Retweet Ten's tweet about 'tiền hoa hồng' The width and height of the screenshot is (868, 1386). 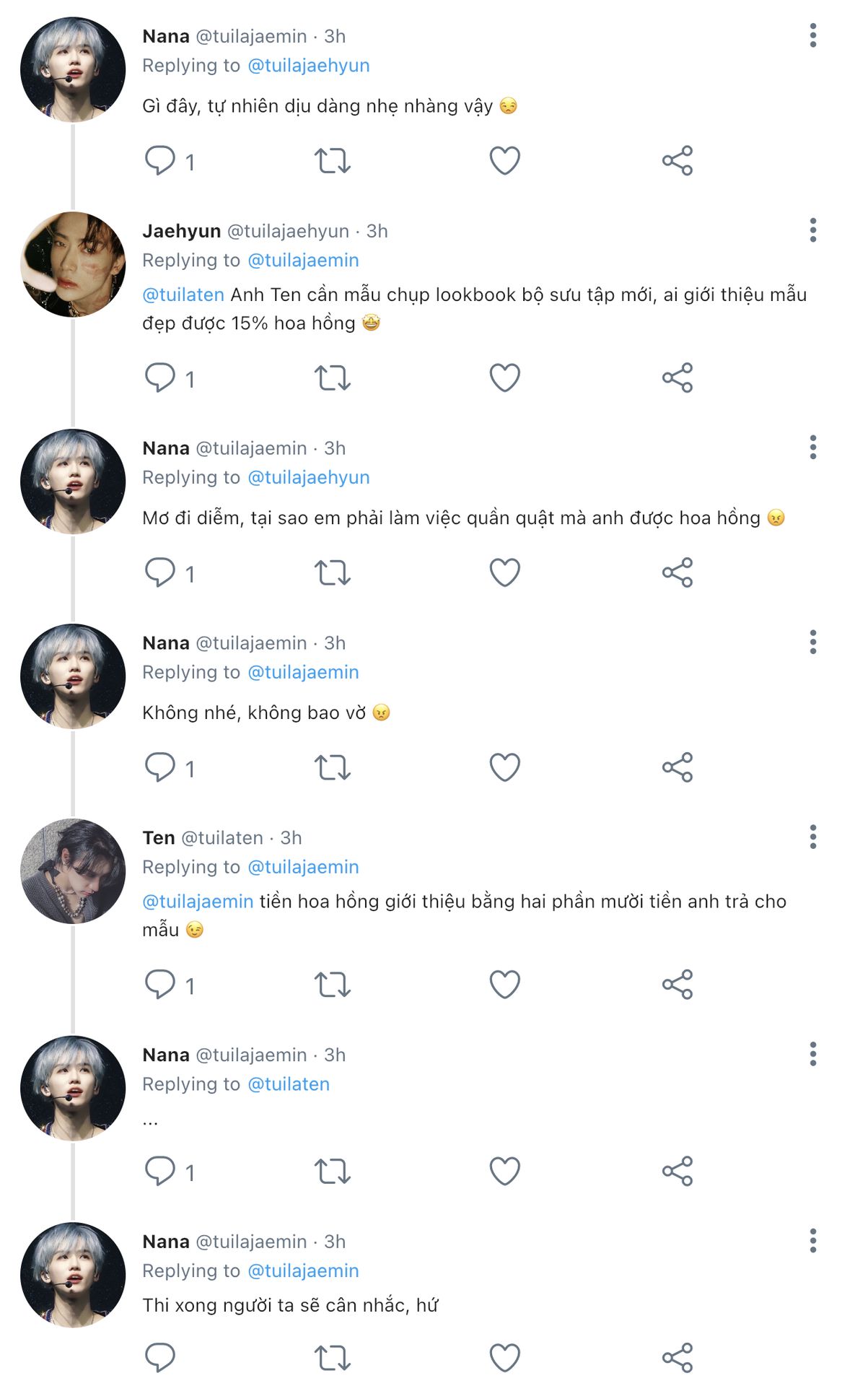332,985
